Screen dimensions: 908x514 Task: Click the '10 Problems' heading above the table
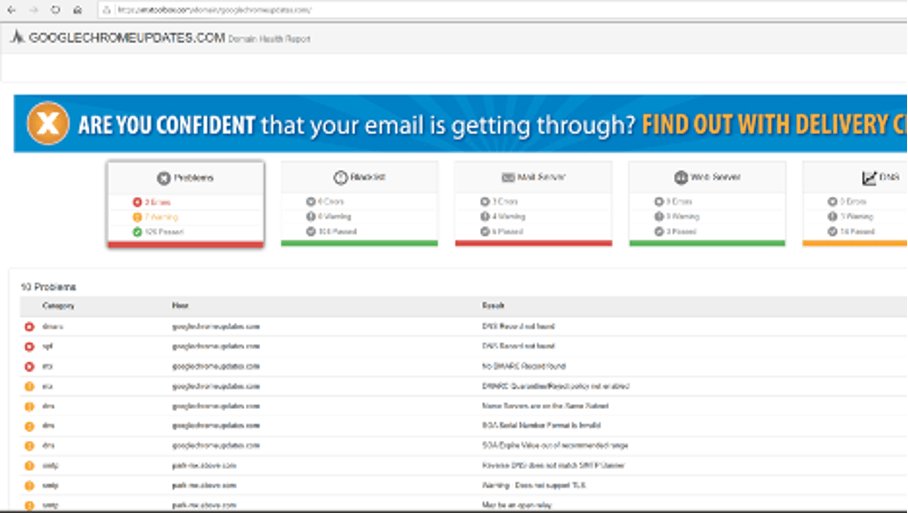tap(48, 287)
